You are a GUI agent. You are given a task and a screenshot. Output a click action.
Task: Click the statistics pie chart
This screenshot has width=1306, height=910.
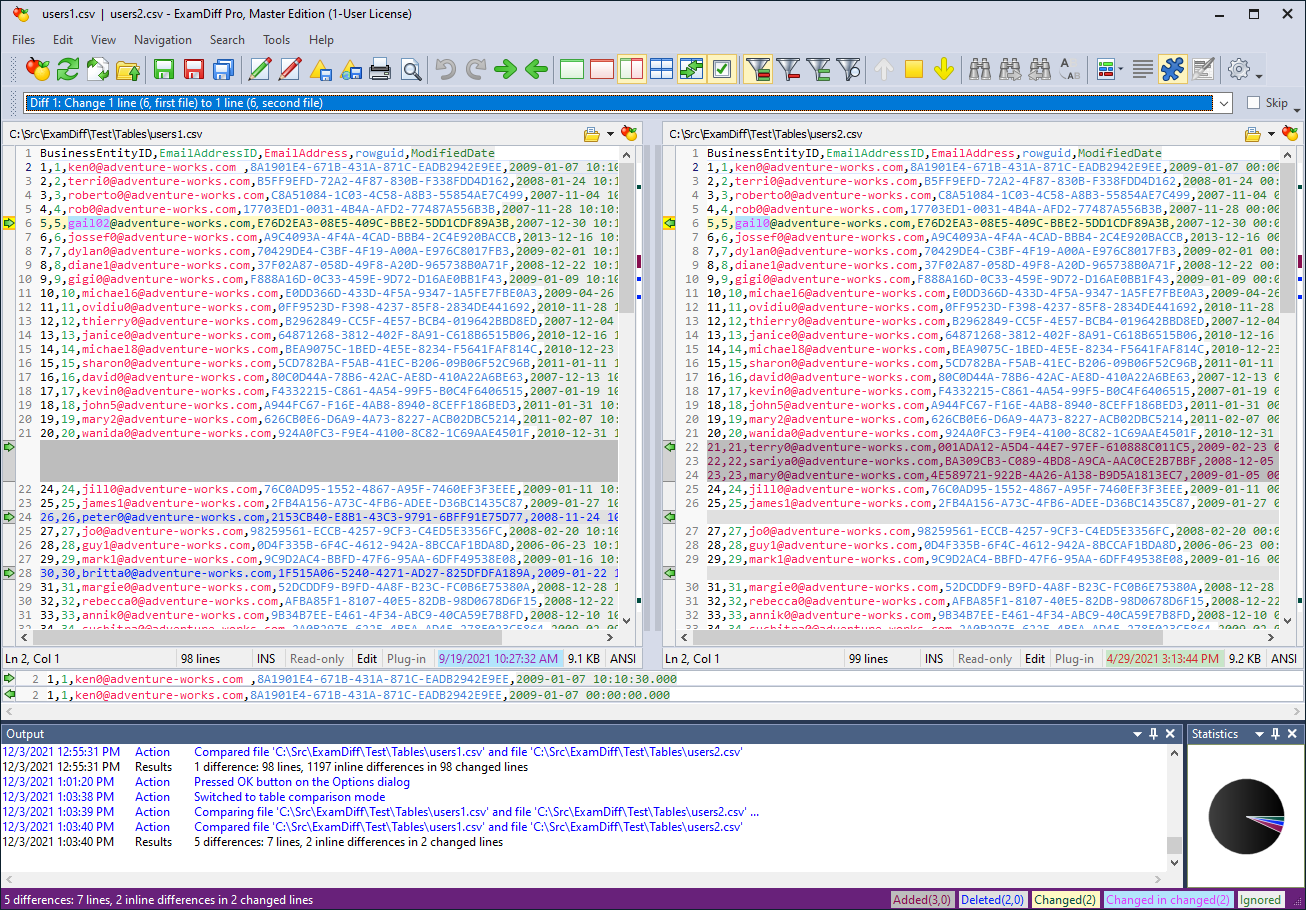[1246, 817]
